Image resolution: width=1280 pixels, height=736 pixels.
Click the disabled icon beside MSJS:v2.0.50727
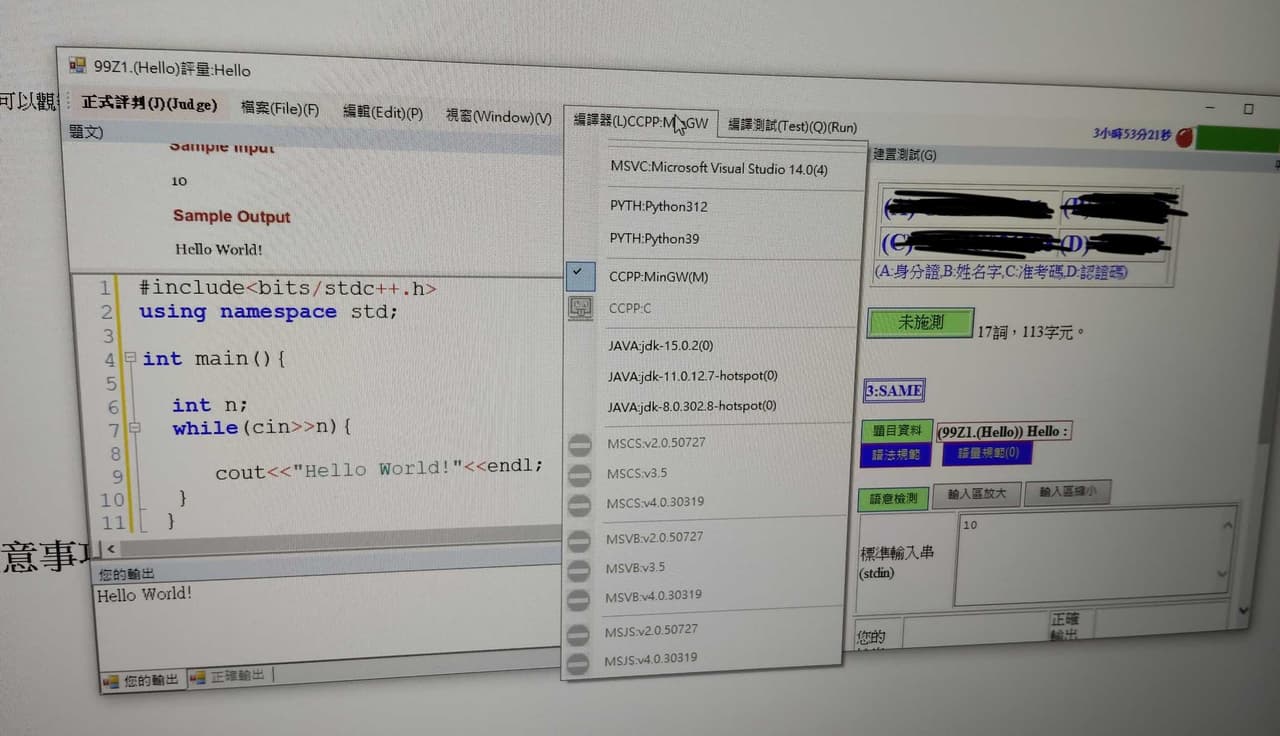578,634
